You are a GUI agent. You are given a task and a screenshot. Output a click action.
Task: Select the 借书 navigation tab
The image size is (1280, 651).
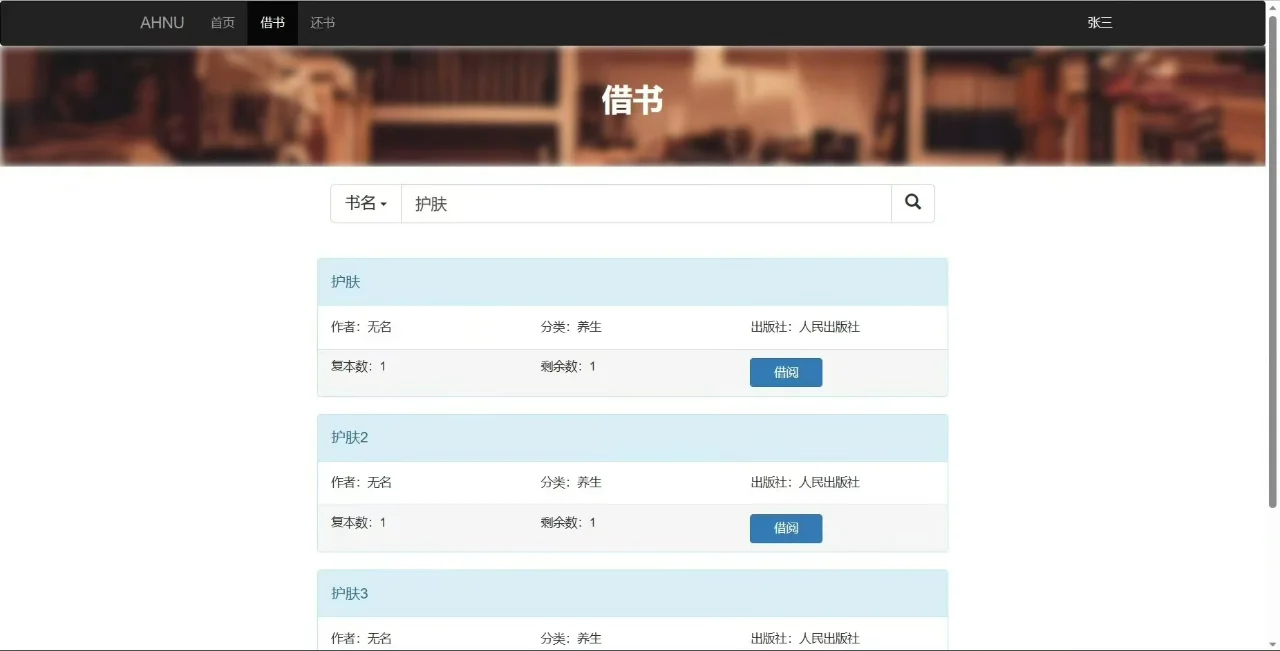272,22
